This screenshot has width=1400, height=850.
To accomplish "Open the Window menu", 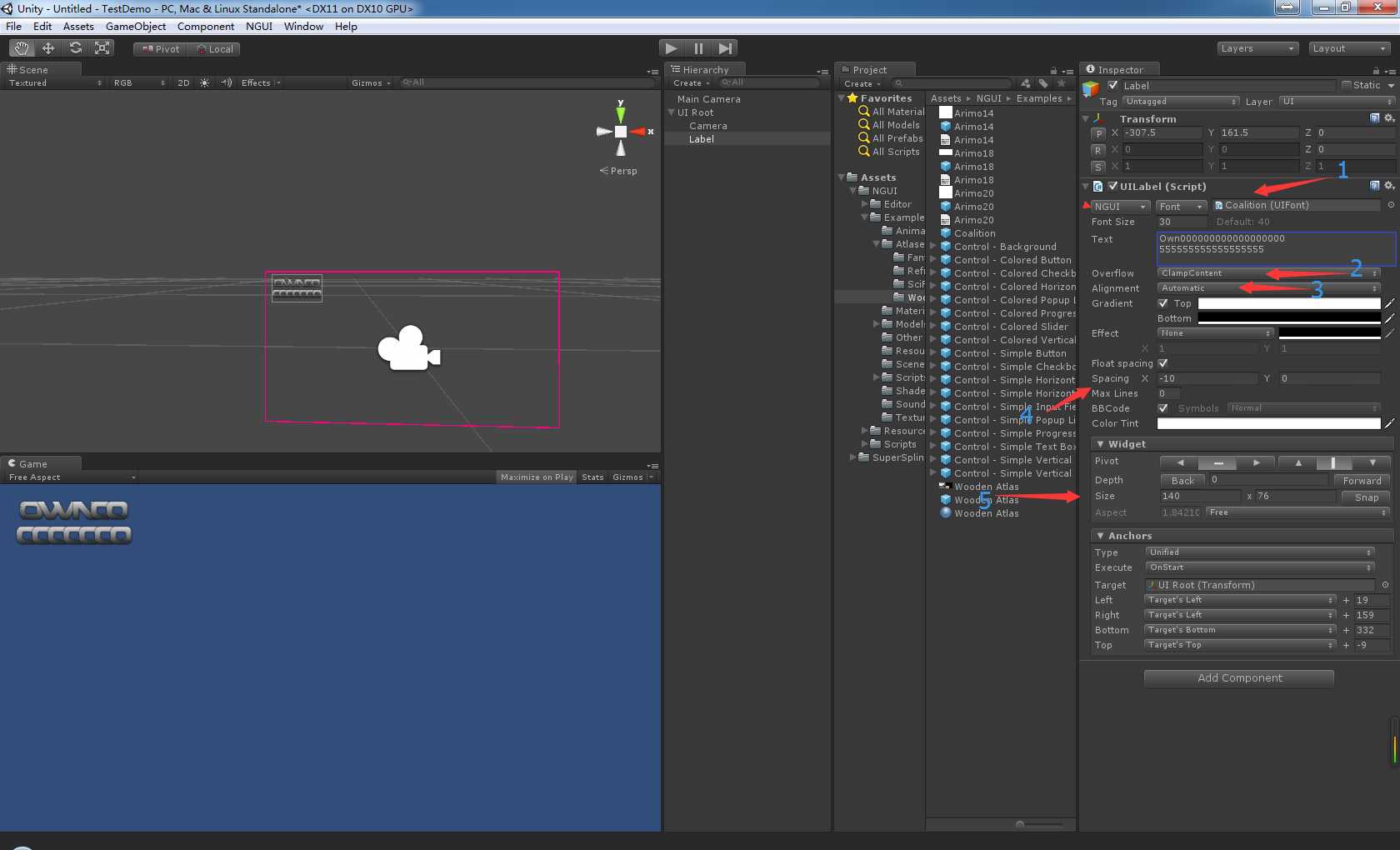I will point(303,26).
